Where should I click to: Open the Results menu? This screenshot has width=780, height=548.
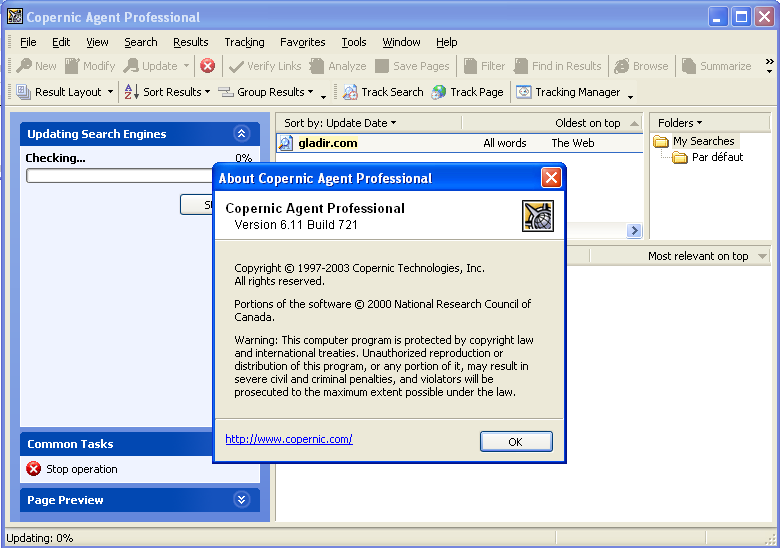pyautogui.click(x=191, y=42)
